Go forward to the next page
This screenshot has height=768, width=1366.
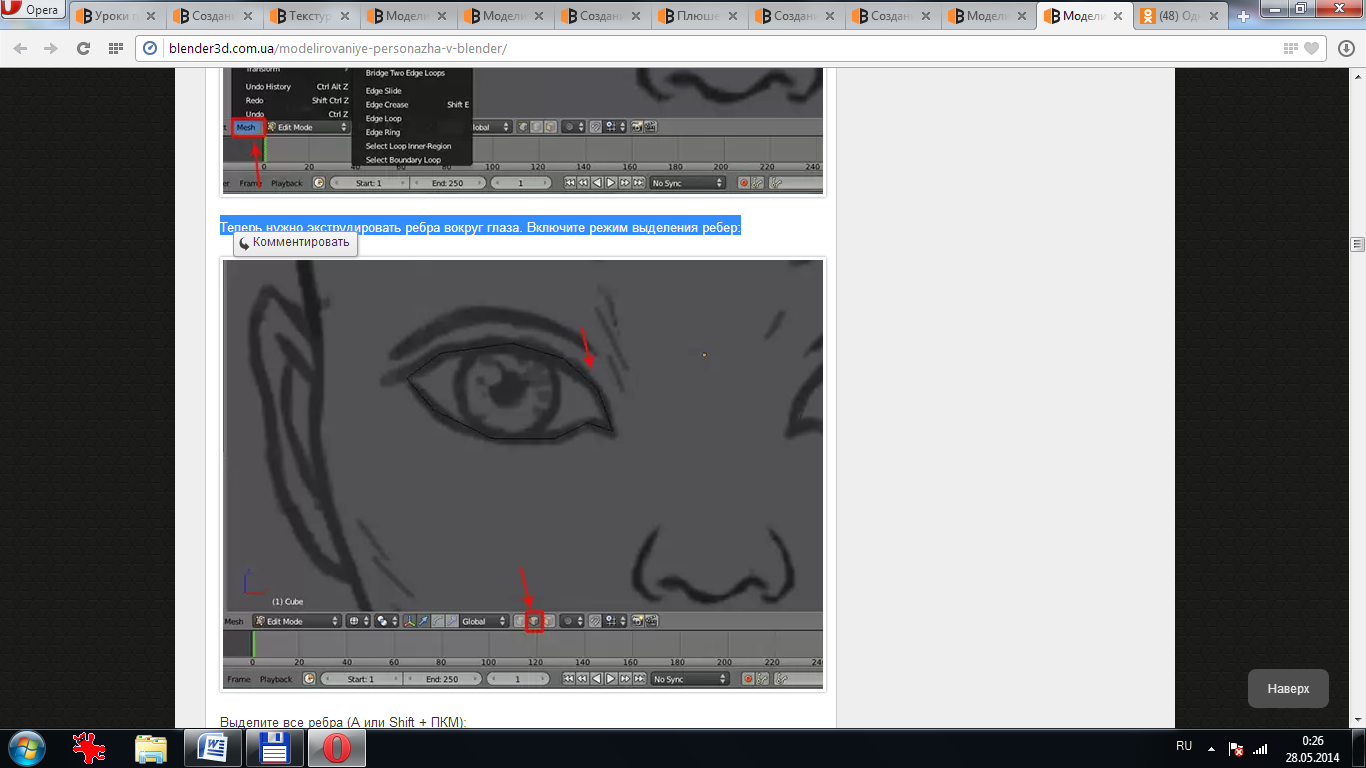pyautogui.click(x=50, y=48)
